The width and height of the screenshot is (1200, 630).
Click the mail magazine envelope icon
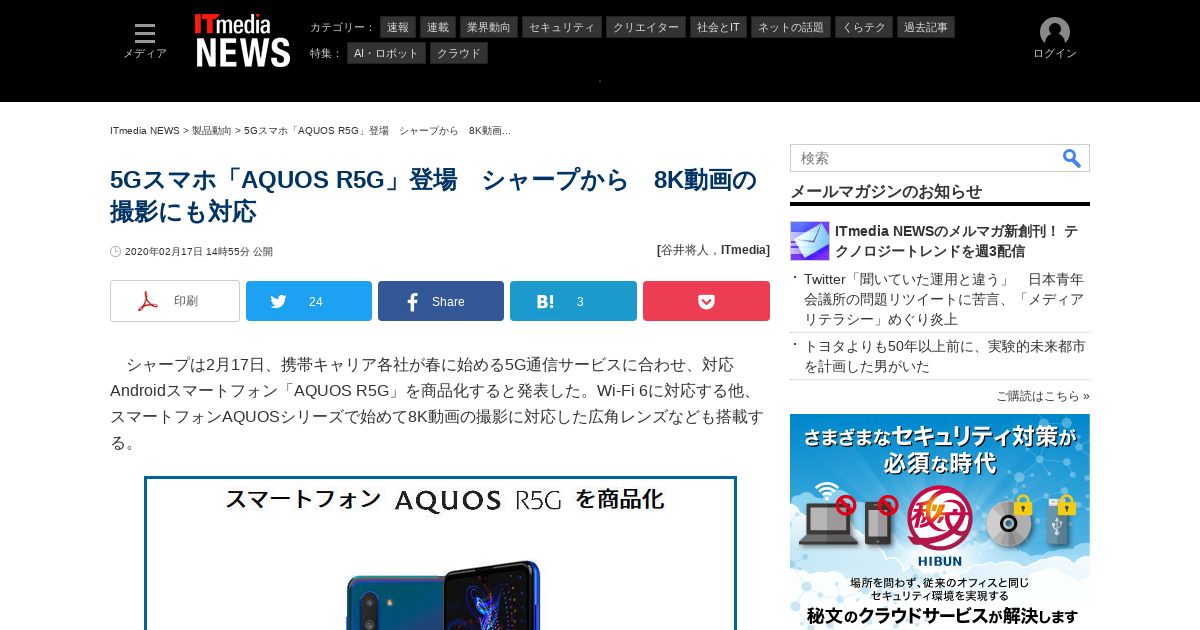point(810,241)
